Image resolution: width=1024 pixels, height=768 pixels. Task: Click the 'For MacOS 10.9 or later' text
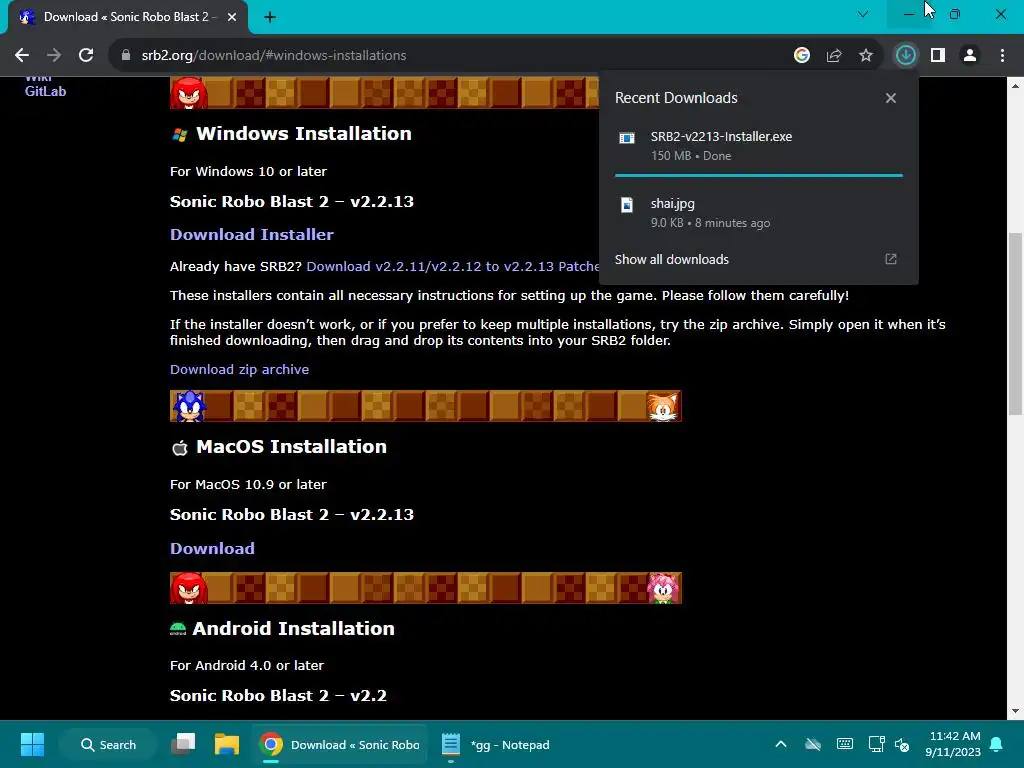tap(248, 485)
